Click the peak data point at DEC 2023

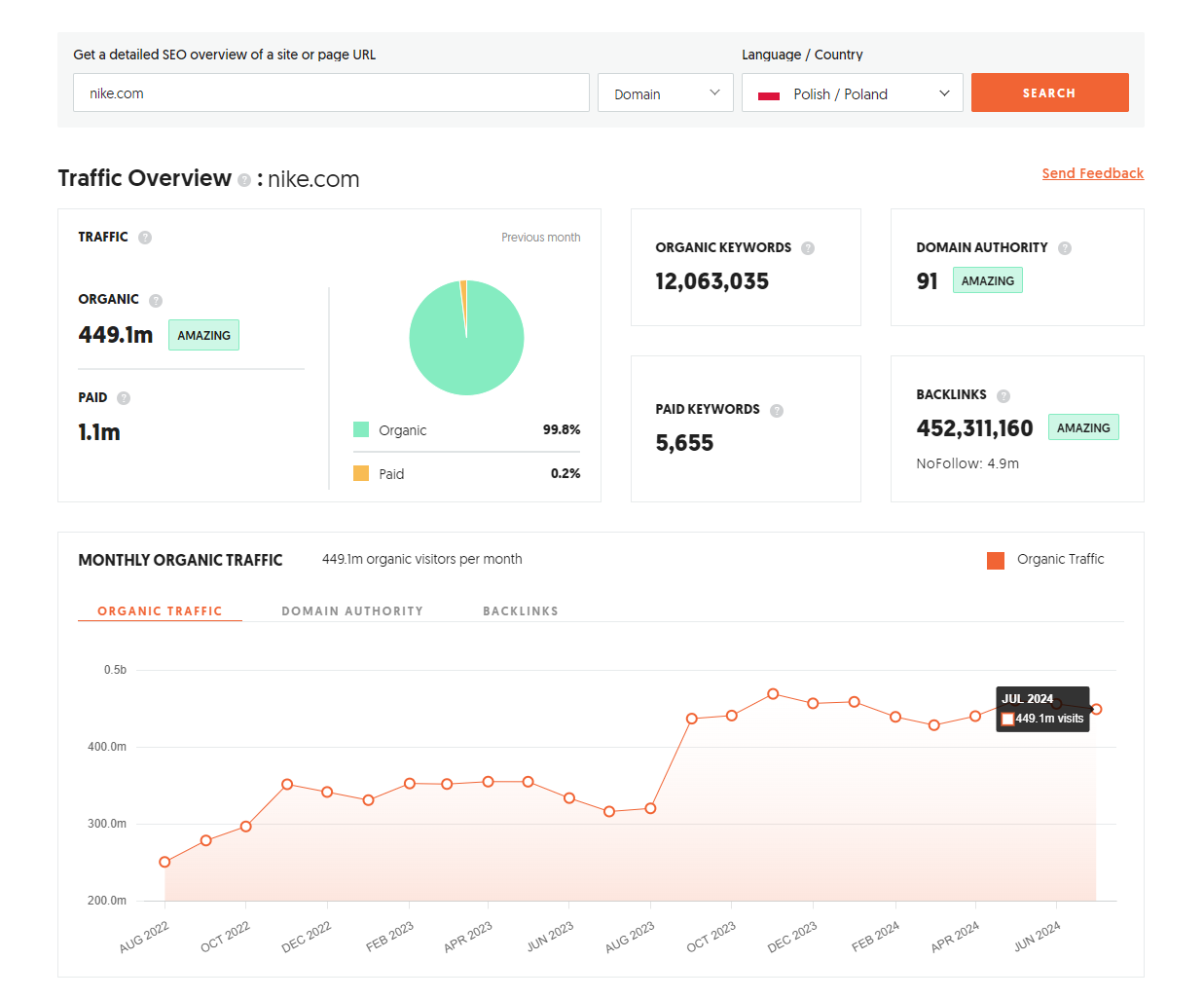tap(773, 694)
